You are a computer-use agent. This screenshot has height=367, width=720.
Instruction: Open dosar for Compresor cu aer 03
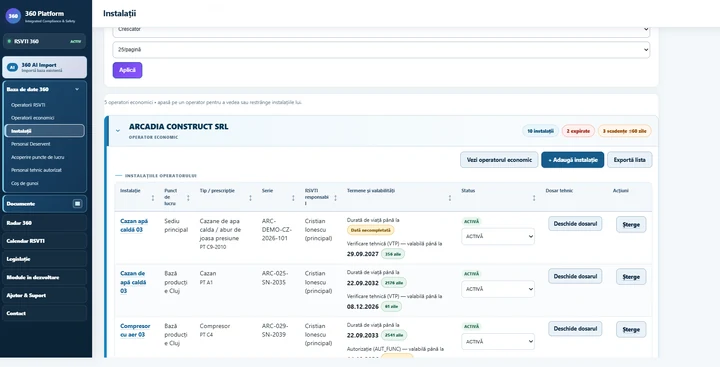pos(575,328)
